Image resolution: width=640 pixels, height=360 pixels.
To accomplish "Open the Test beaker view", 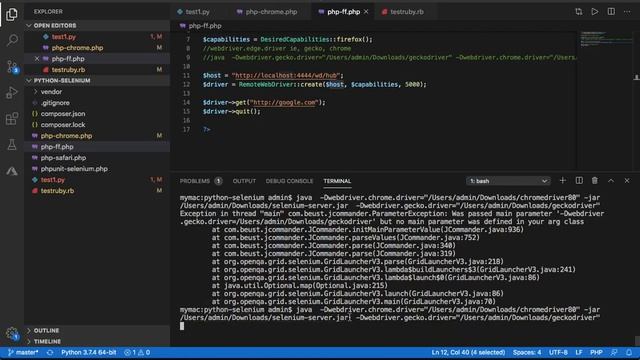I will pos(12,144).
